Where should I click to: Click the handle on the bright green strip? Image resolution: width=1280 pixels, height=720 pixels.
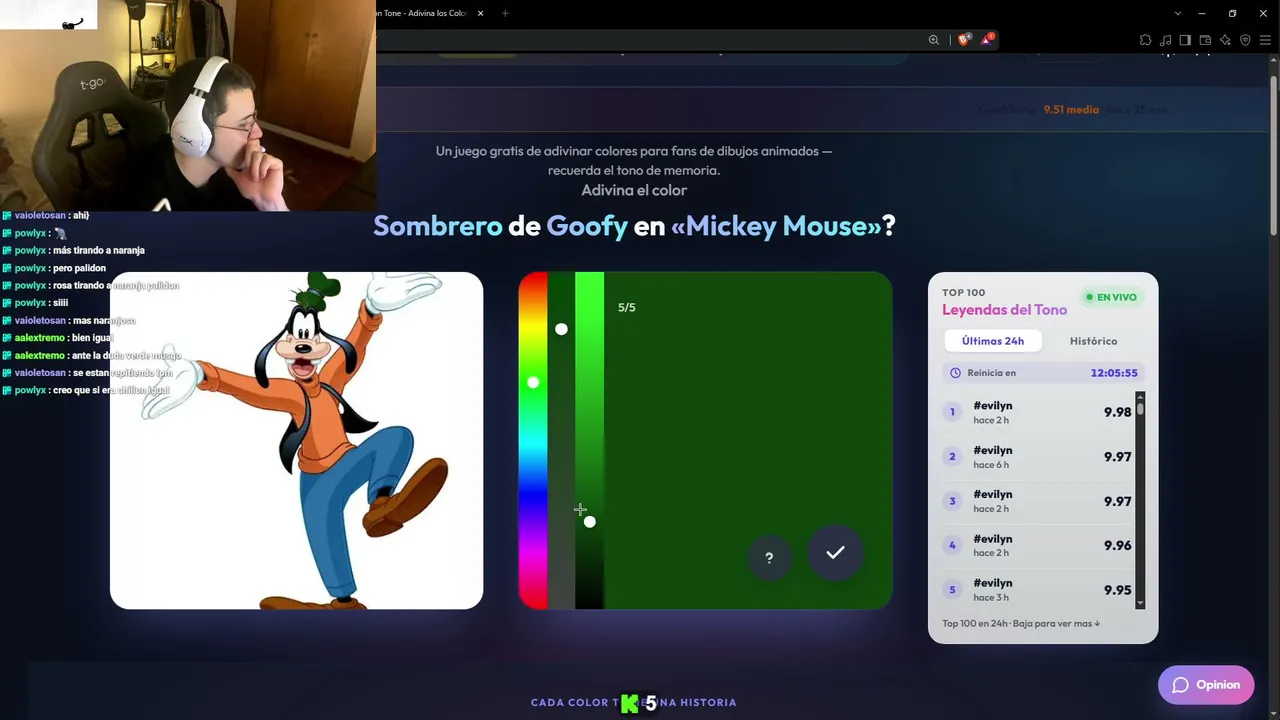coord(589,522)
